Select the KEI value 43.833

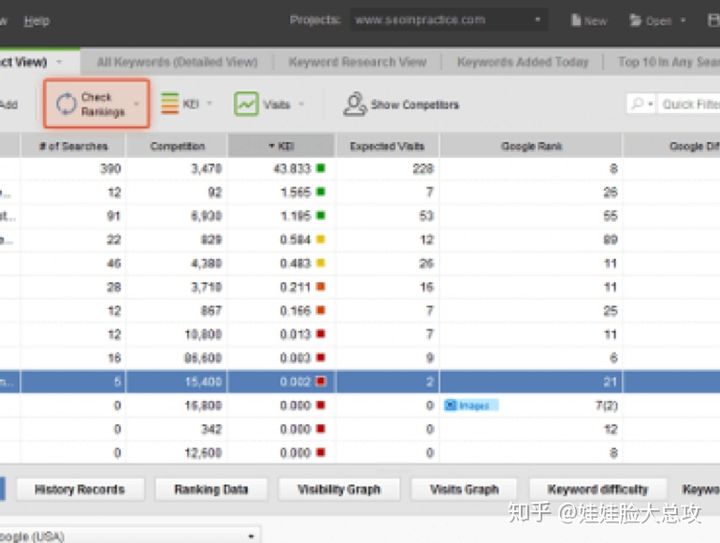point(292,168)
